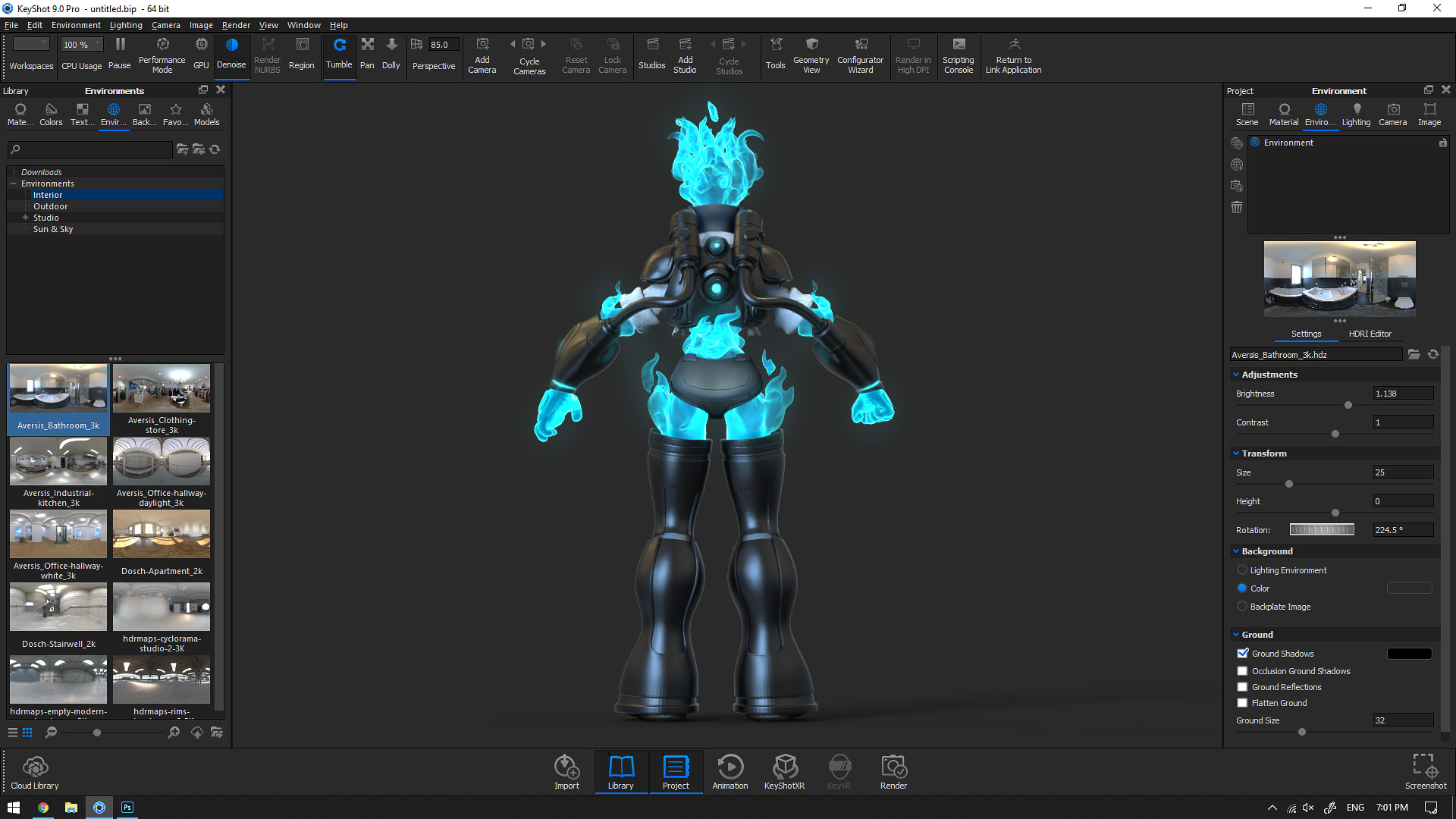The height and width of the screenshot is (819, 1456).
Task: Open Library Models tab
Action: [x=206, y=115]
